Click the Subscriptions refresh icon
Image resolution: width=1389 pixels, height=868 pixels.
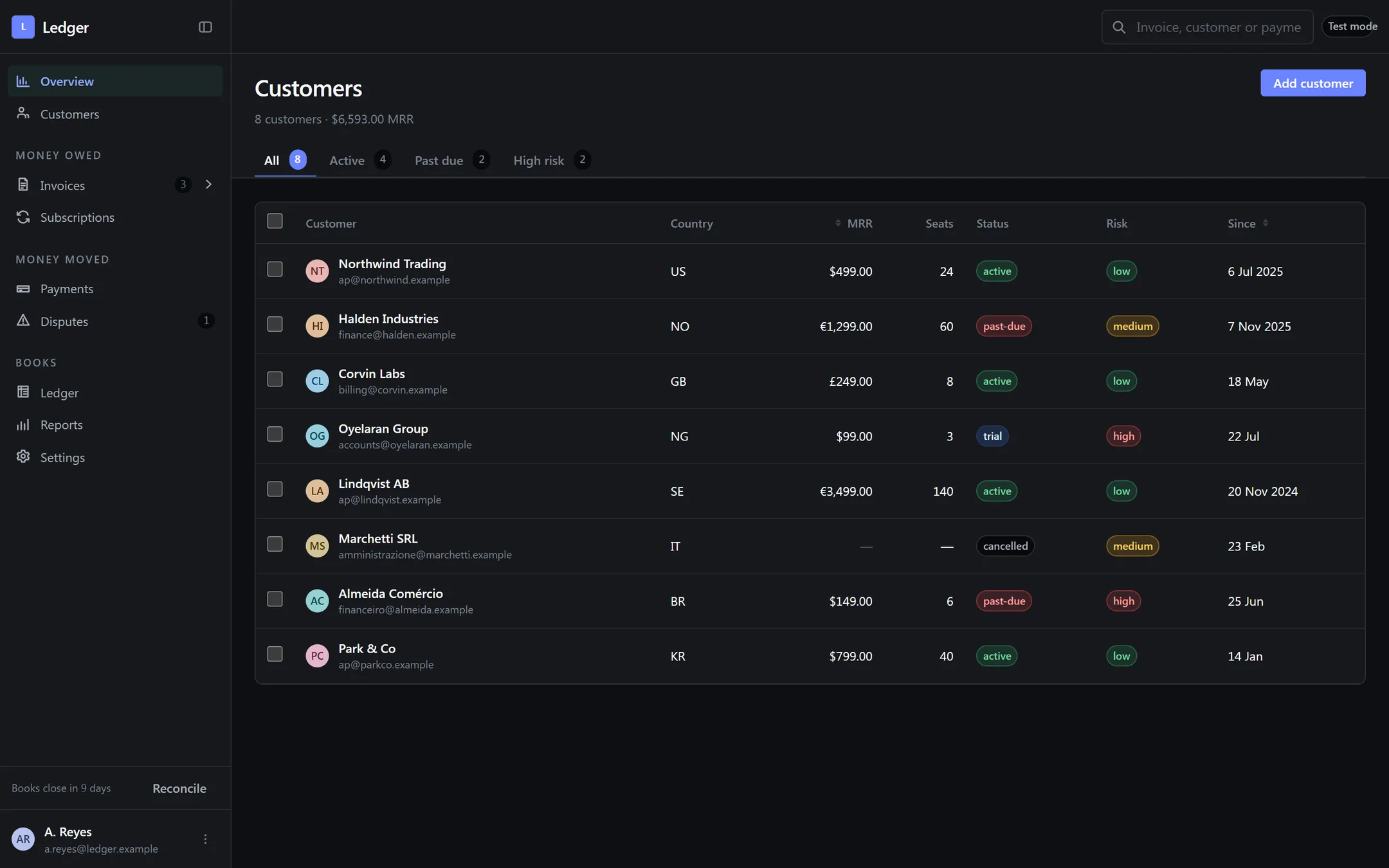tap(23, 217)
